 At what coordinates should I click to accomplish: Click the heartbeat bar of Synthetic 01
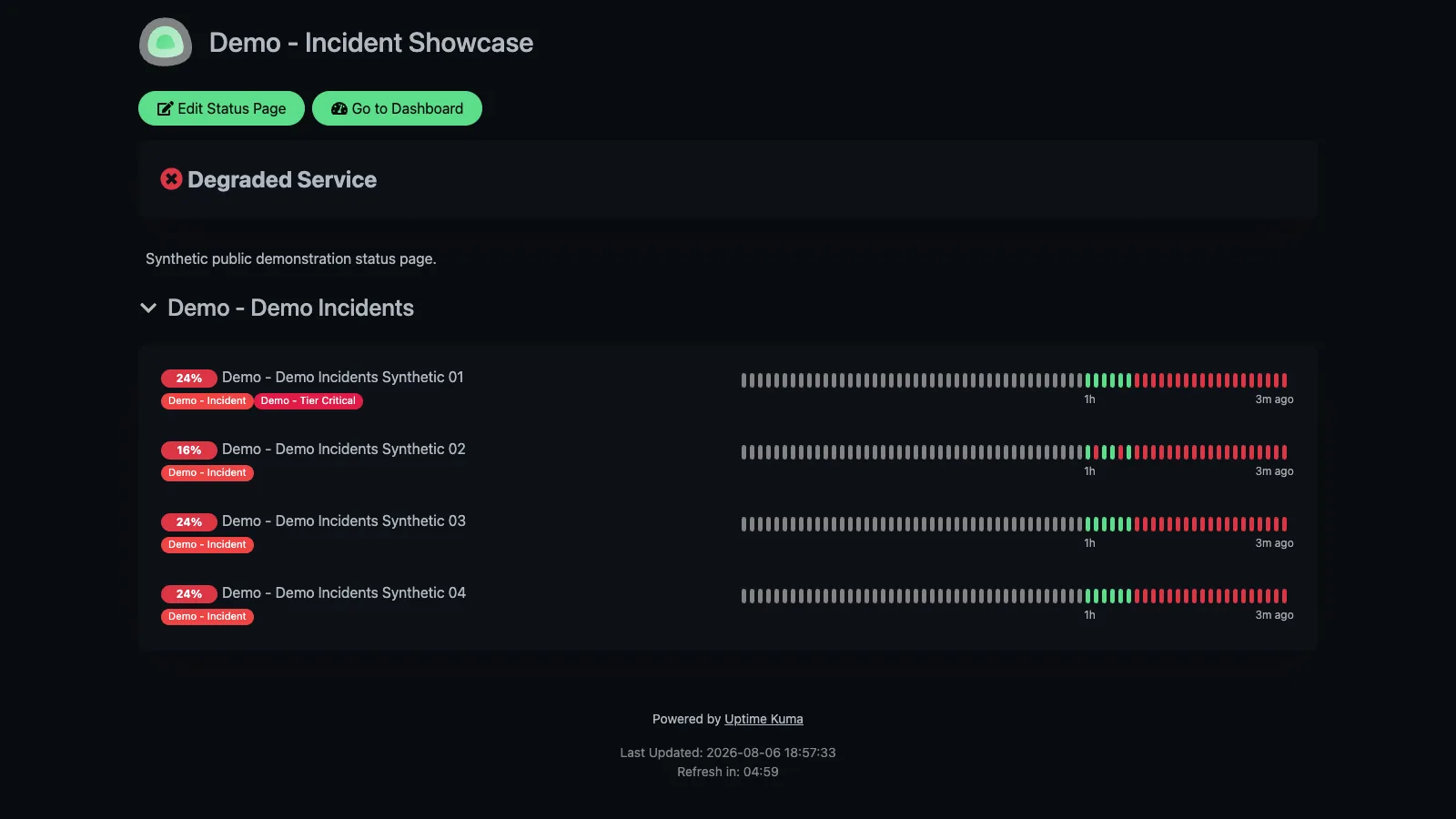coord(1015,380)
